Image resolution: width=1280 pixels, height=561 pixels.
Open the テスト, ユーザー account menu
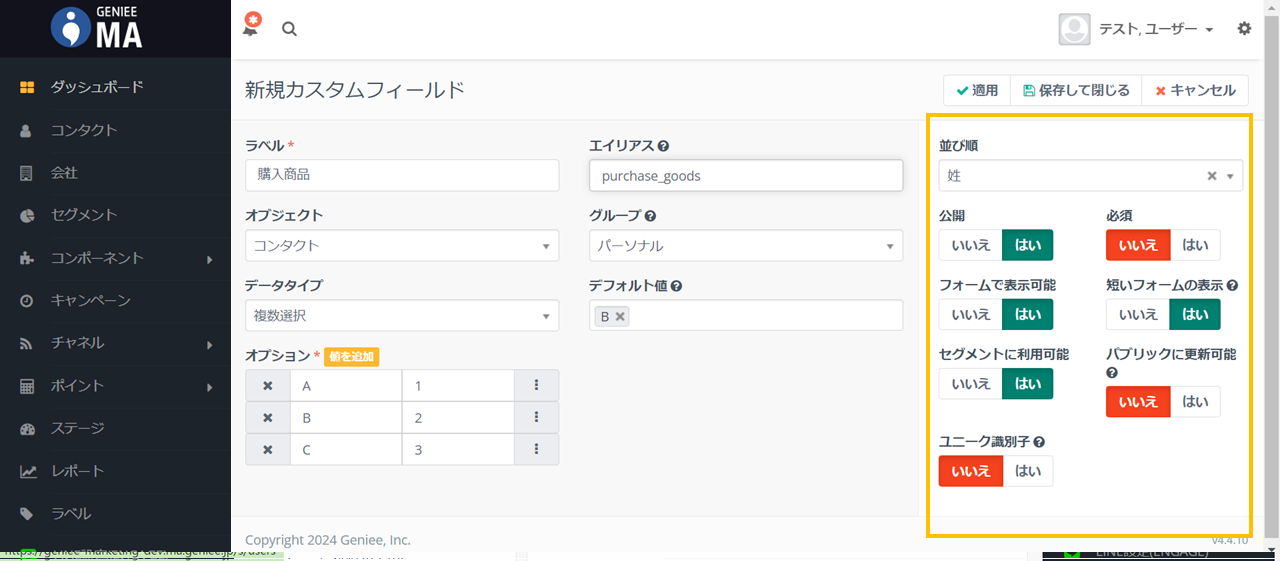coord(1156,29)
